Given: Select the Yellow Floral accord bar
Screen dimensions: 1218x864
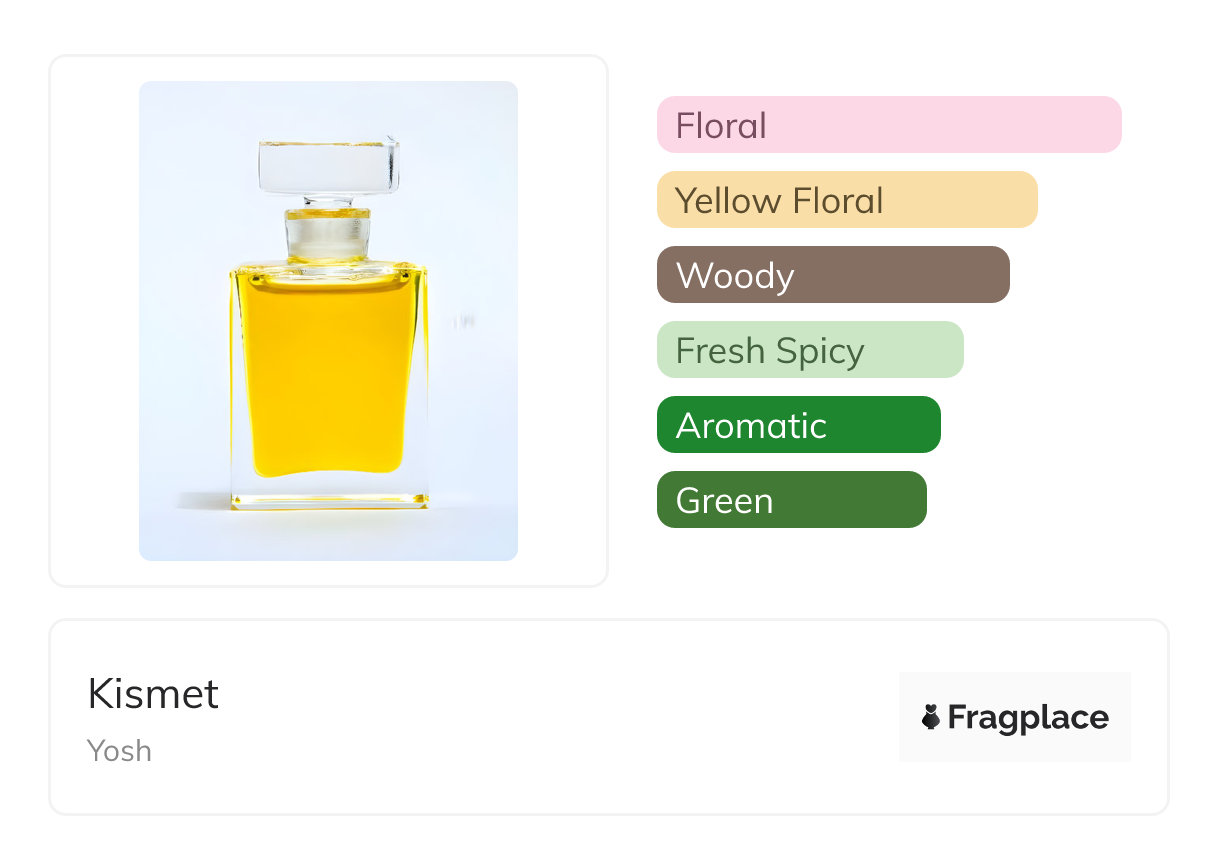Looking at the screenshot, I should tap(847, 200).
